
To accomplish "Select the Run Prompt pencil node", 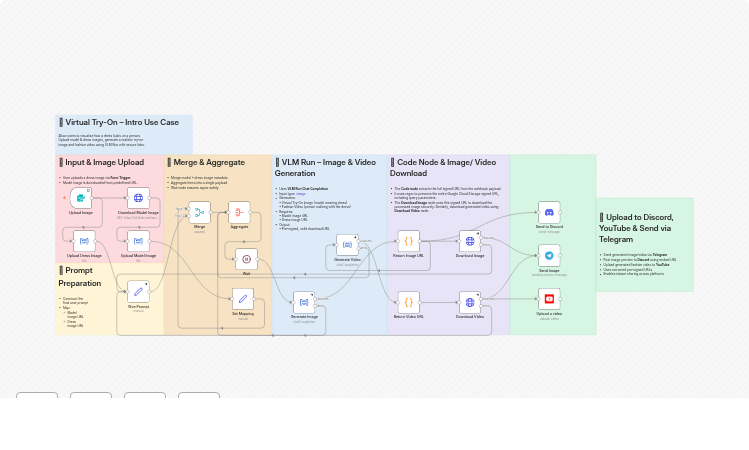I will (x=138, y=291).
